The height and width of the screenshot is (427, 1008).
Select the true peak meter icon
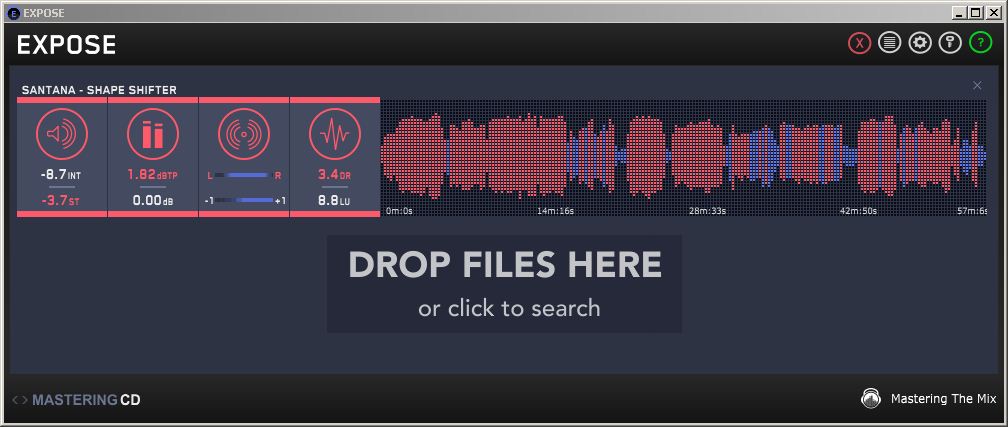click(153, 134)
